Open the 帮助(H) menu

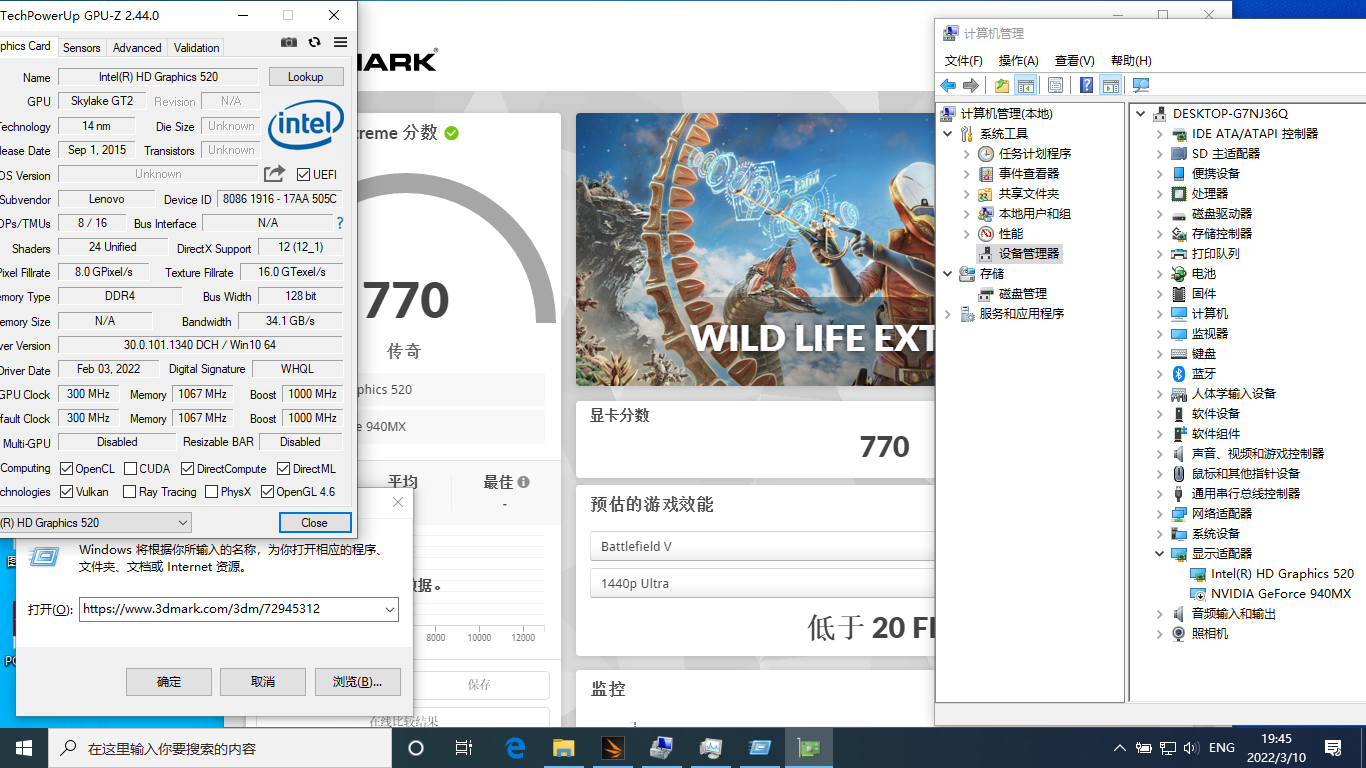pos(1131,61)
